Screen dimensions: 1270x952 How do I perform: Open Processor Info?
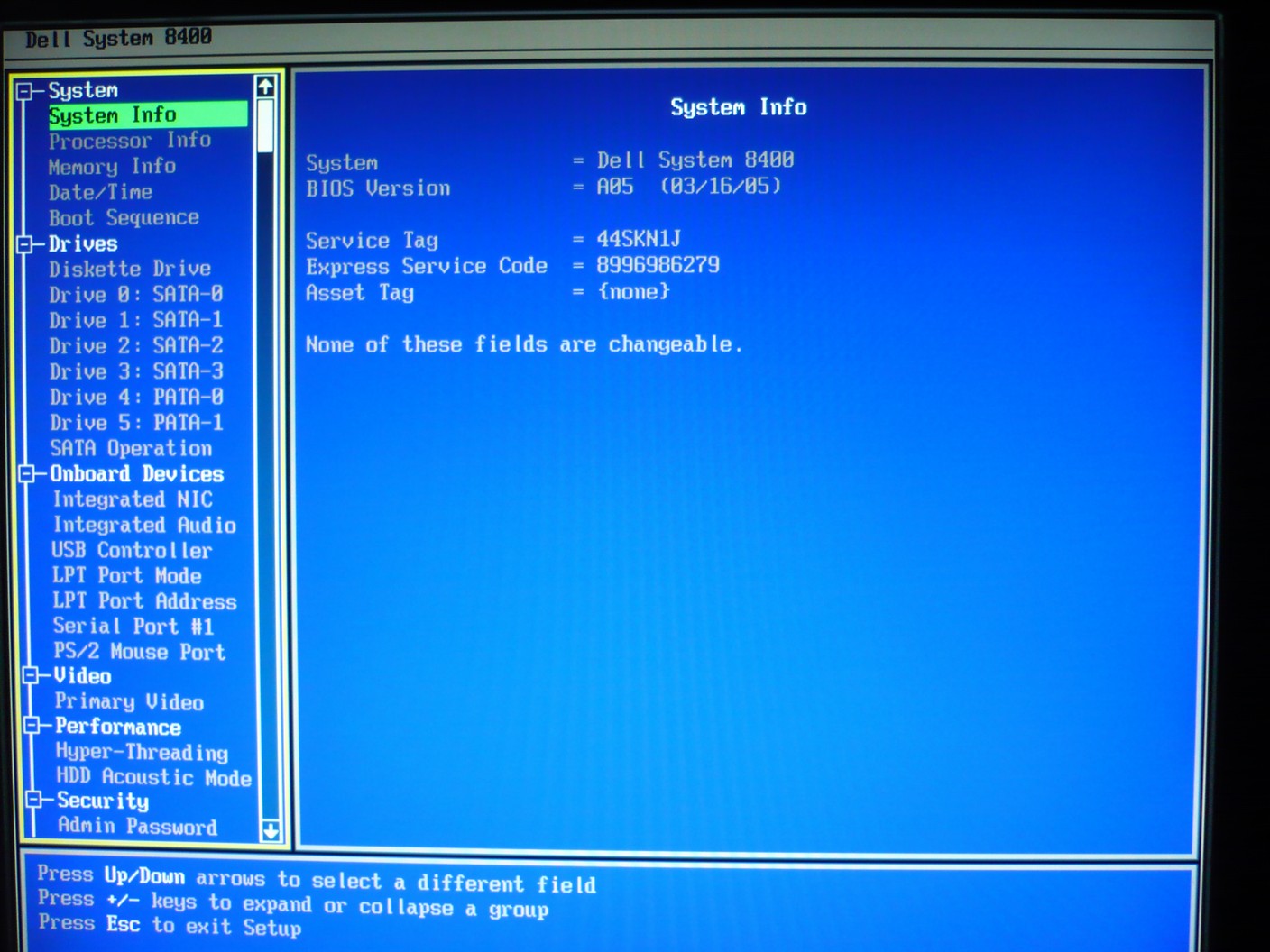click(x=129, y=141)
